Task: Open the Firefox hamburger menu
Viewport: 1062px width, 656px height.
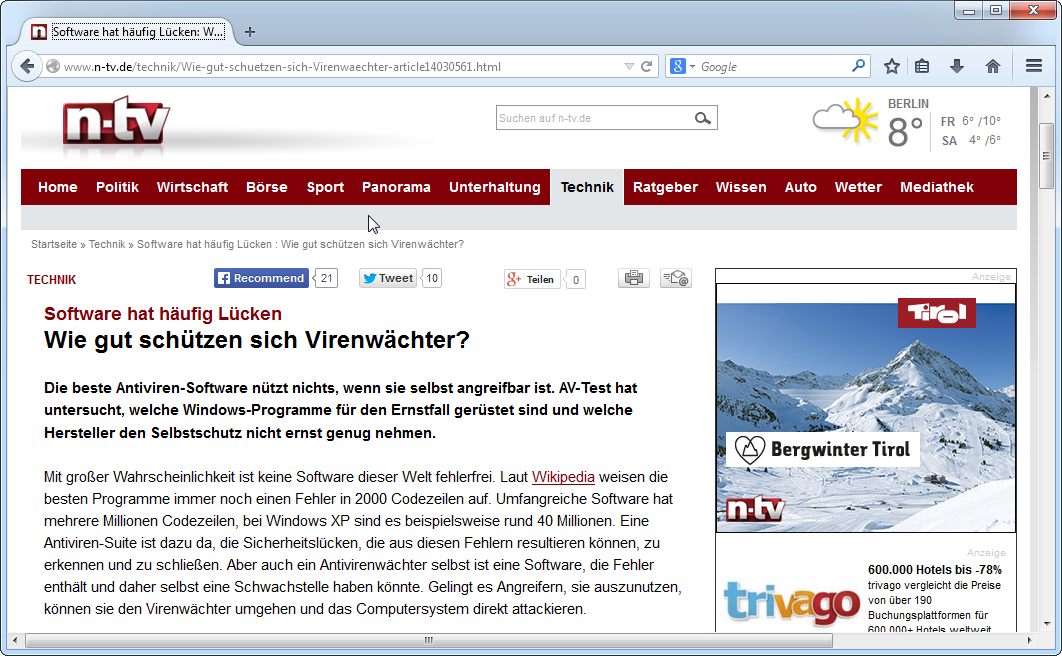Action: 1034,66
